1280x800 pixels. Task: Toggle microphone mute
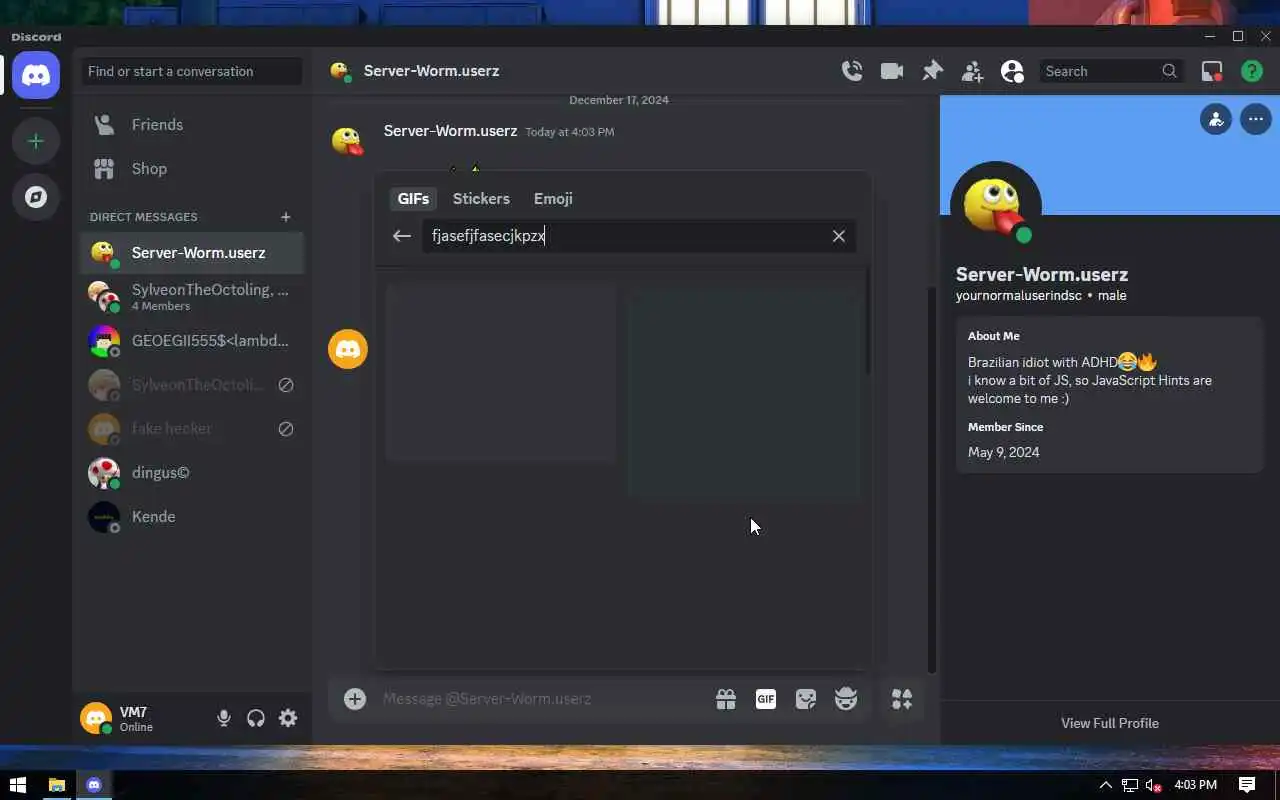point(224,718)
